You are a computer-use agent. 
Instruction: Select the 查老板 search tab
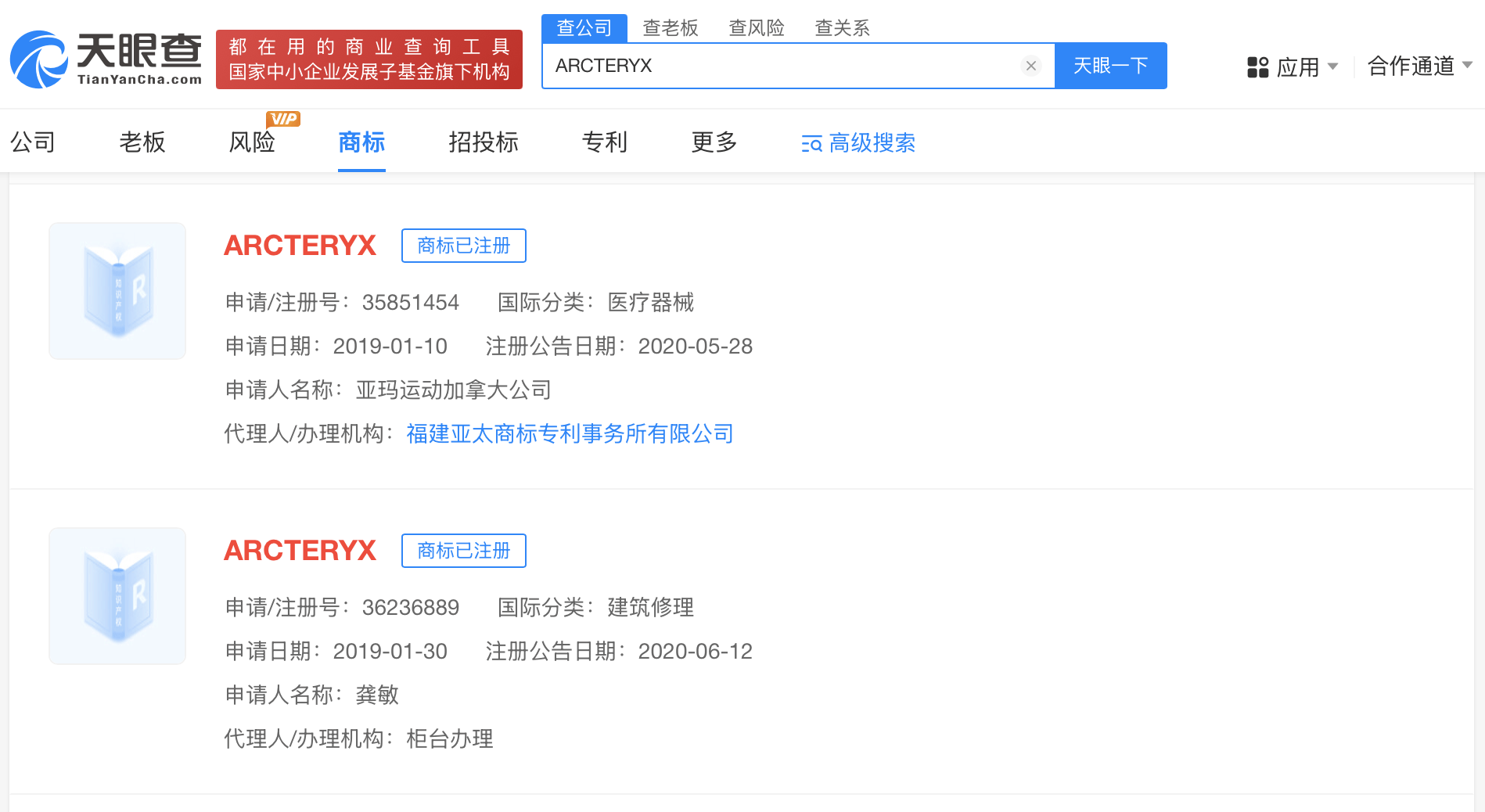(671, 28)
